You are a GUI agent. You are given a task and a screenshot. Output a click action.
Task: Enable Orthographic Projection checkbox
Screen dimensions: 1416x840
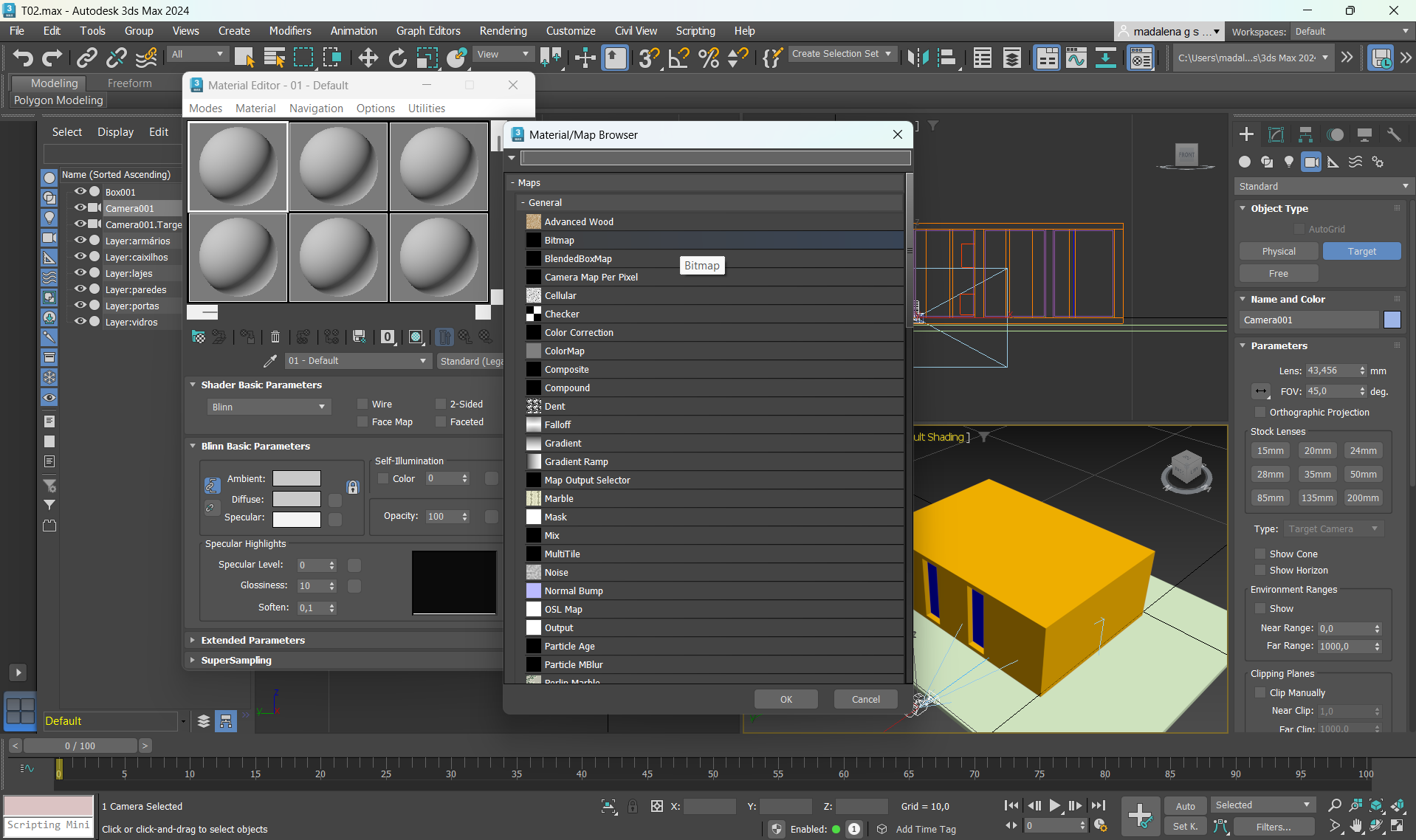pos(1260,412)
